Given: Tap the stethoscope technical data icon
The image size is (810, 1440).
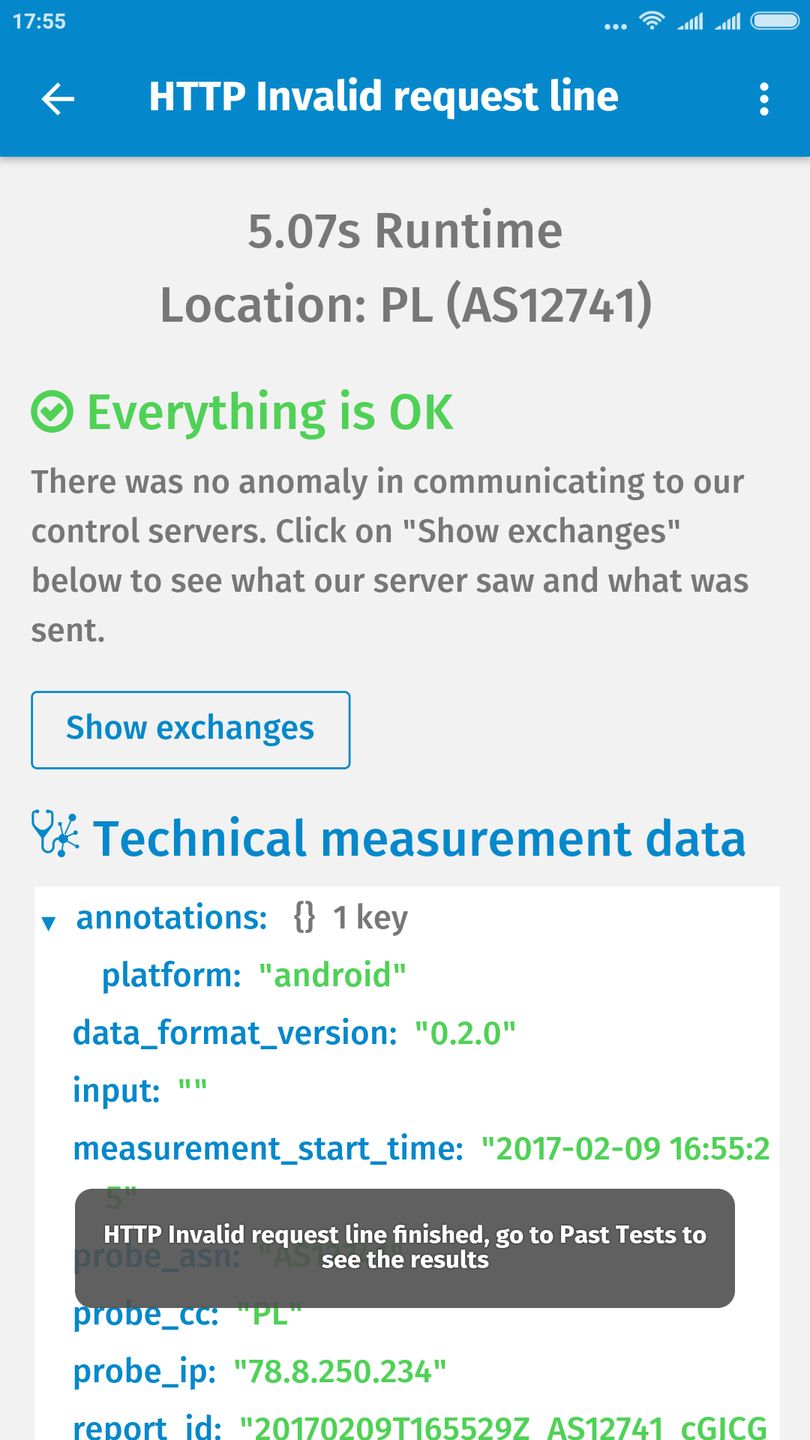Looking at the screenshot, I should coord(56,834).
